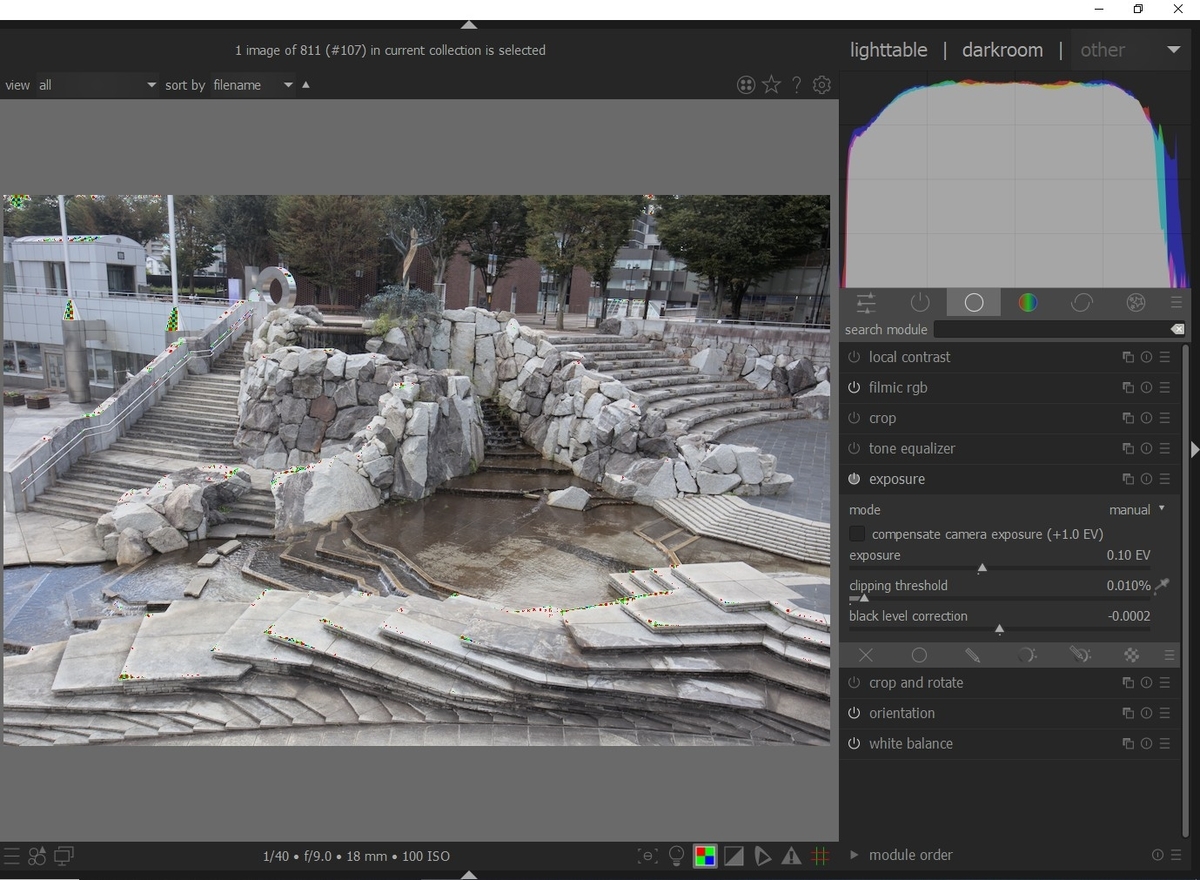Expand the white balance module
The width and height of the screenshot is (1200, 880).
[x=910, y=744]
